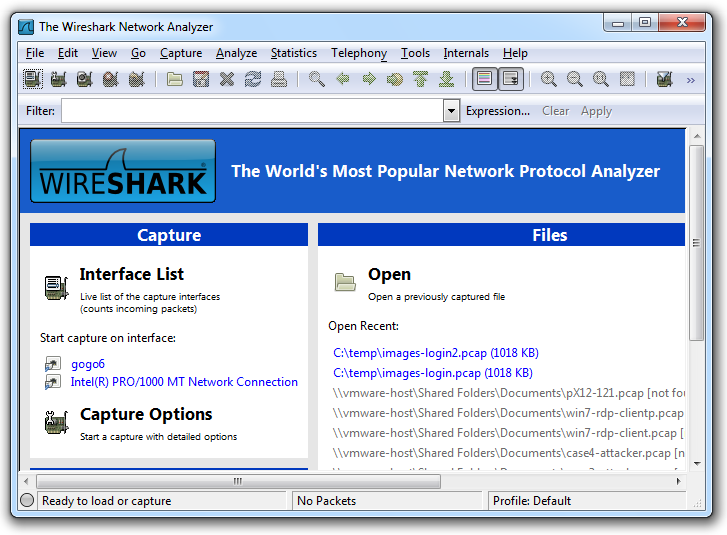This screenshot has height=535, width=727.
Task: Start capture on the gogo6 interface
Action: (x=87, y=364)
